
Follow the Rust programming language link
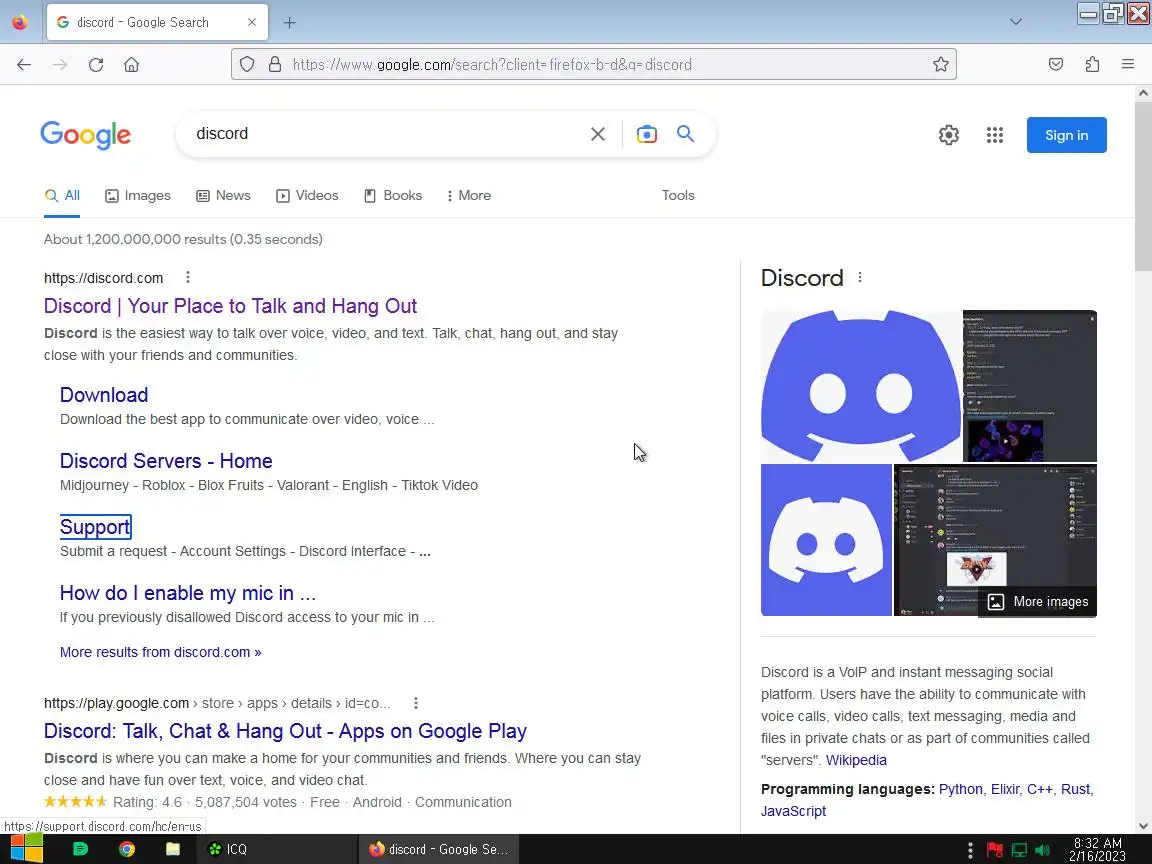1075,789
